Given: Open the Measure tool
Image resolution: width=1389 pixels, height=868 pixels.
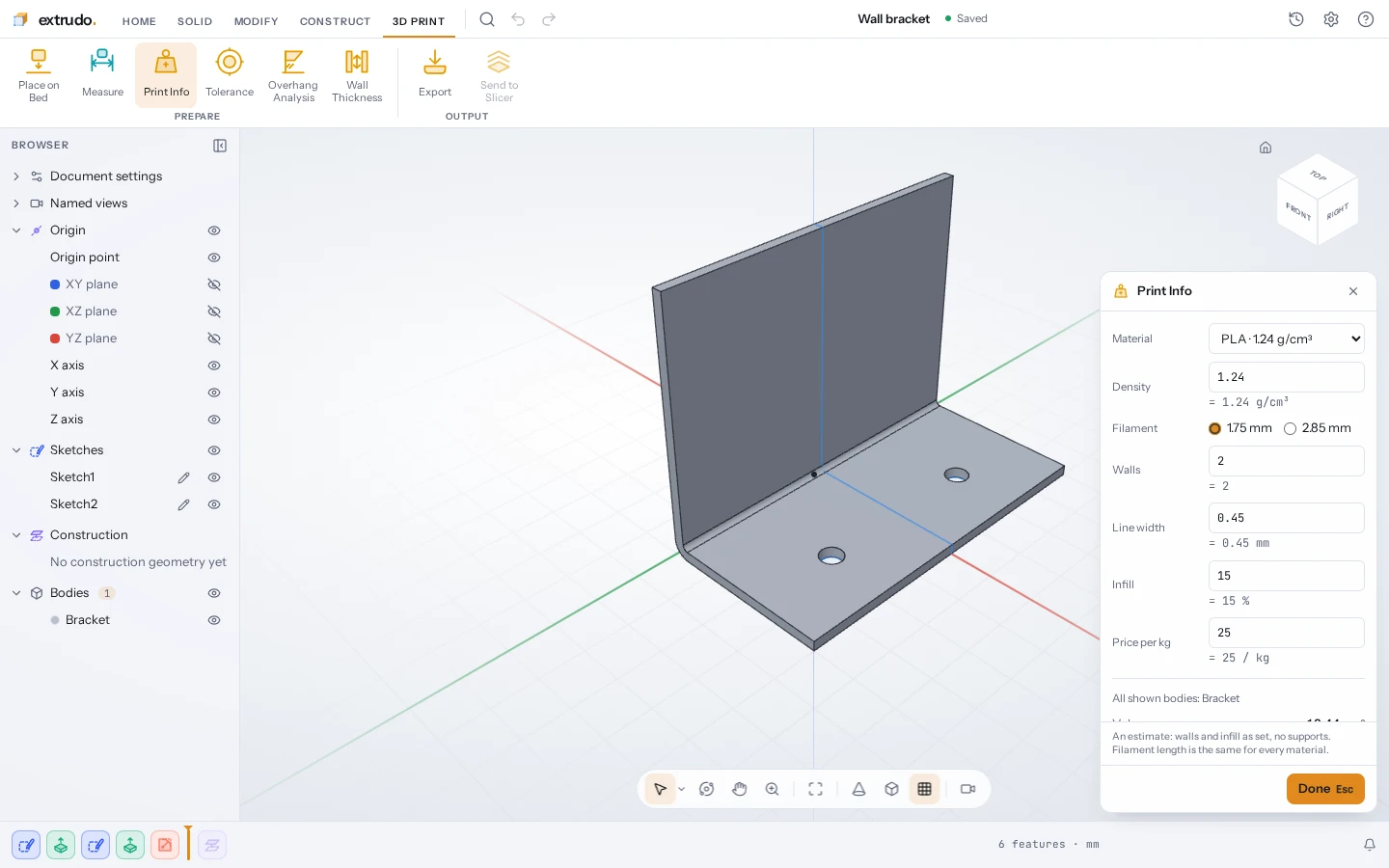Looking at the screenshot, I should [102, 75].
